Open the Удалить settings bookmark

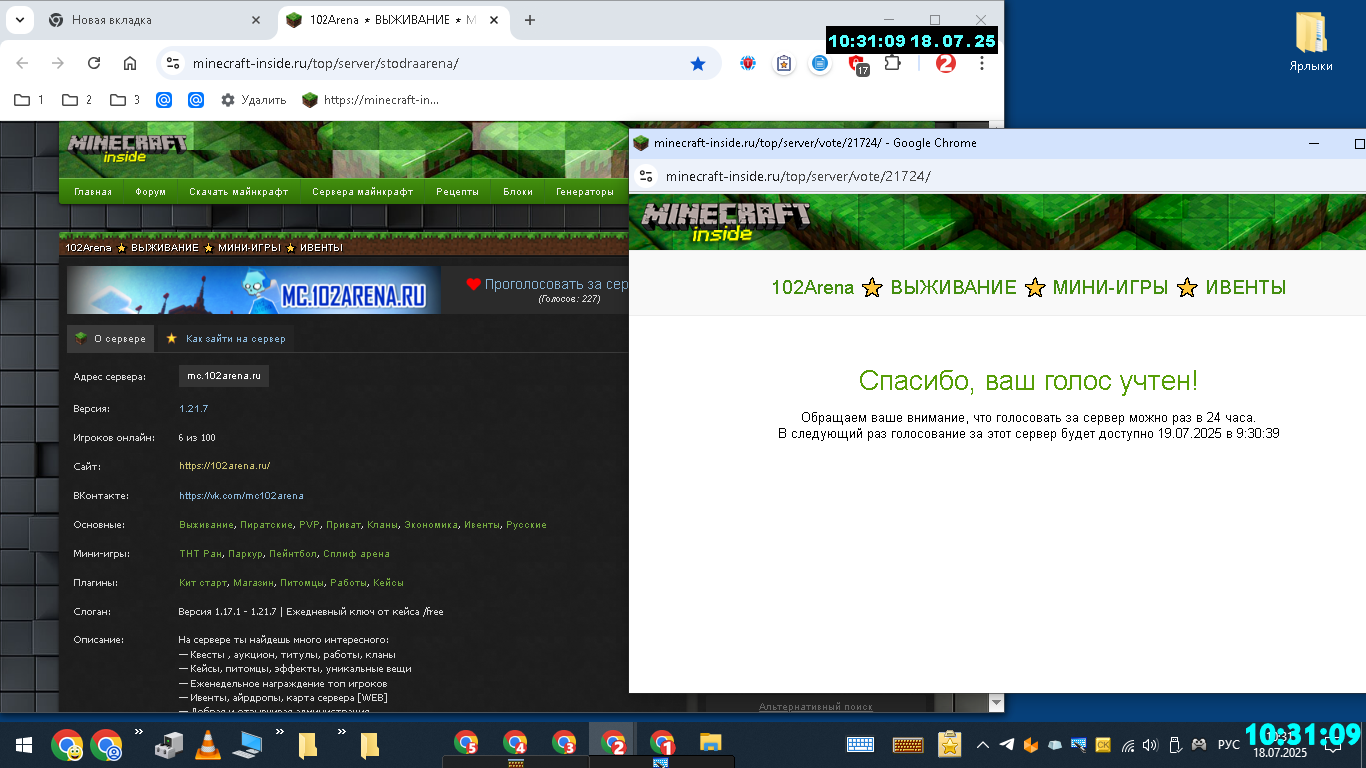pyautogui.click(x=253, y=100)
